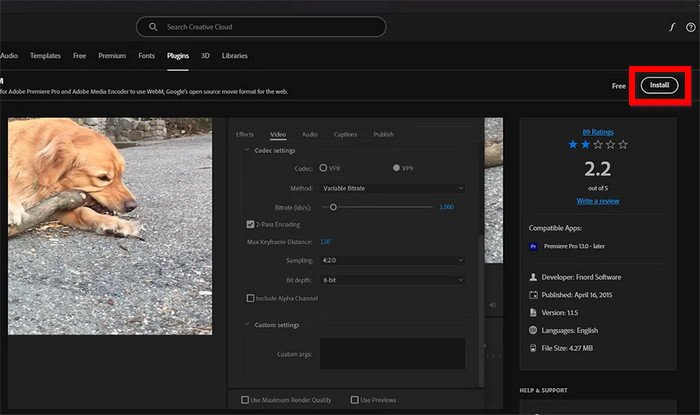Screen dimensions: 700x415
Task: Click the Write a review link
Action: click(598, 201)
